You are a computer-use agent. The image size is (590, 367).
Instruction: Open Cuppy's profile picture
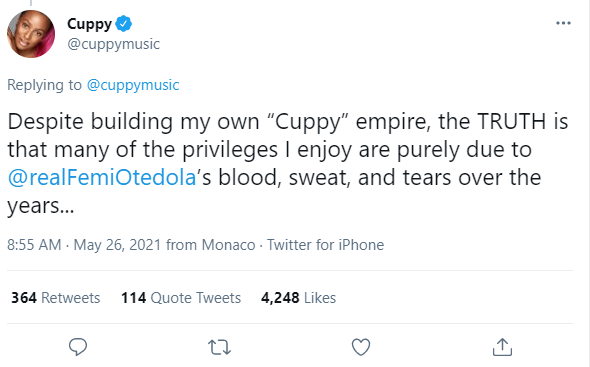coord(31,34)
